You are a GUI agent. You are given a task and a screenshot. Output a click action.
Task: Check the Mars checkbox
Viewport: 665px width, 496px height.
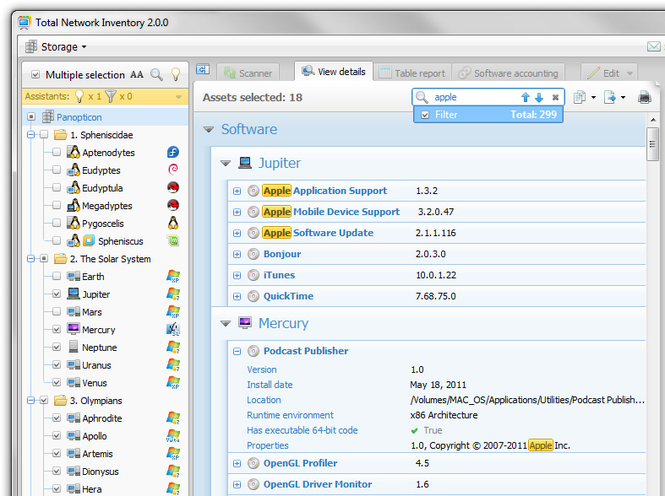[56, 312]
